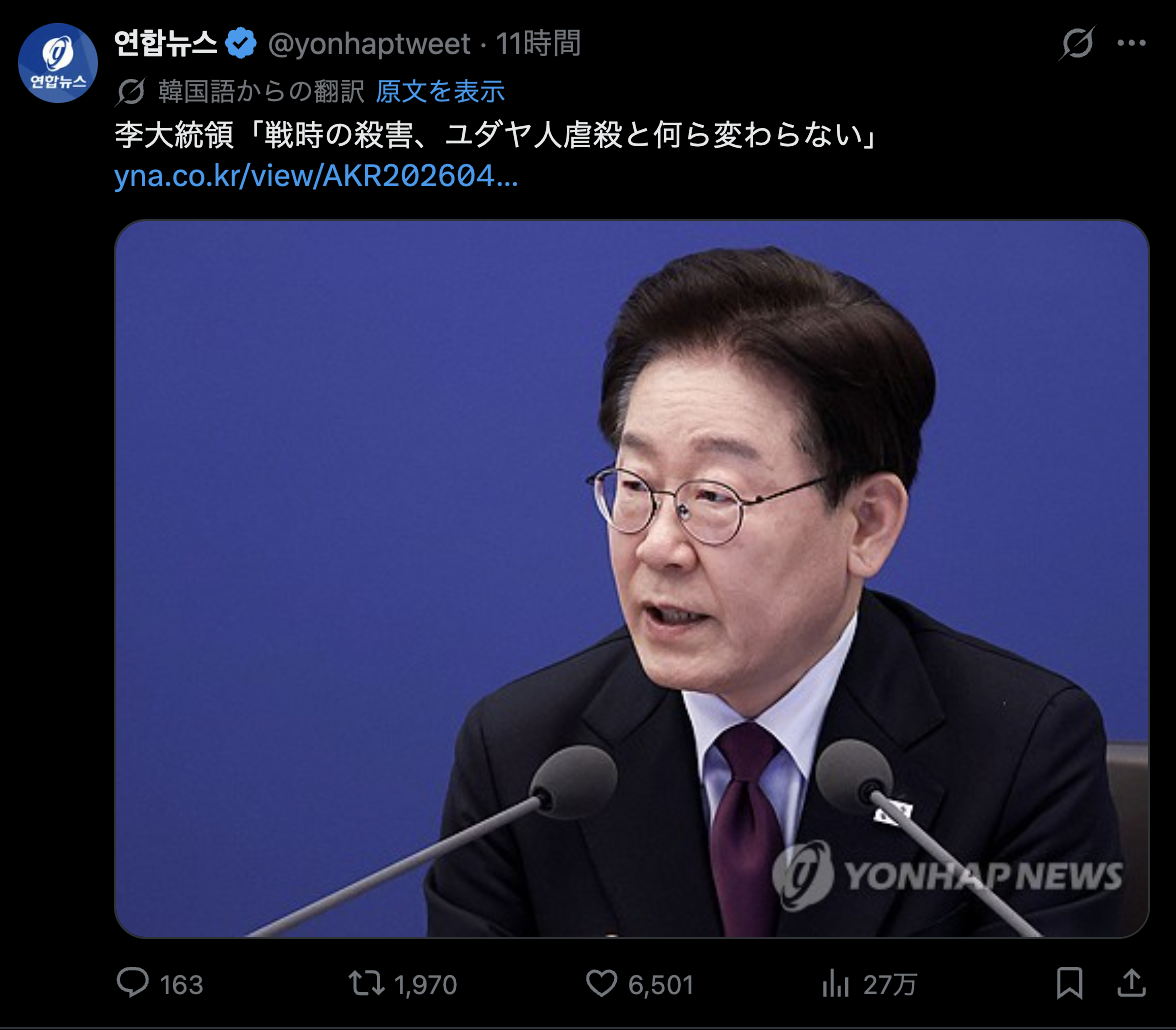
Task: Click the blue verified badge
Action: [241, 43]
